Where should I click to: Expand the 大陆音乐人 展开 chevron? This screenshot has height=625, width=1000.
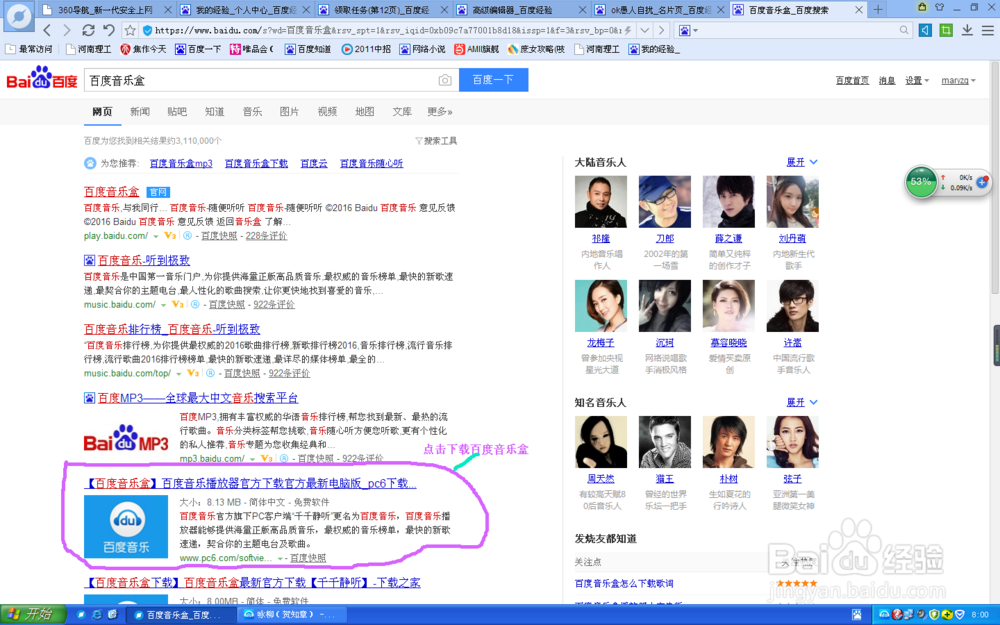pos(814,162)
